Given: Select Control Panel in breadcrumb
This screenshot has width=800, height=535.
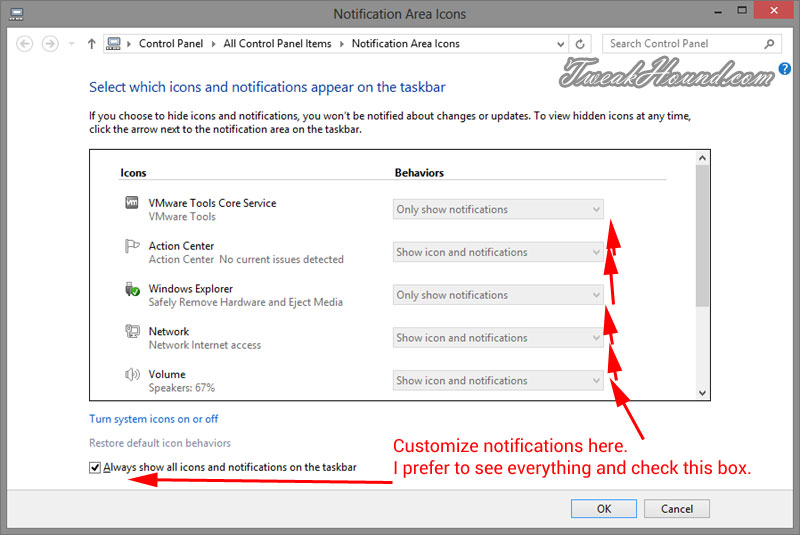Looking at the screenshot, I should click(x=171, y=44).
